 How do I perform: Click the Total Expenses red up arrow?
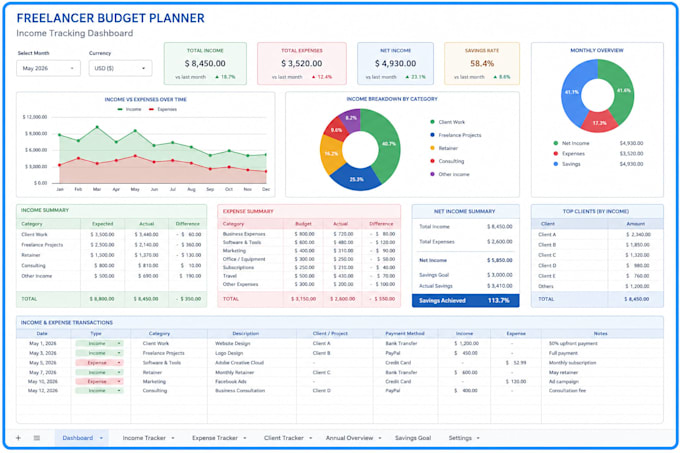(313, 77)
